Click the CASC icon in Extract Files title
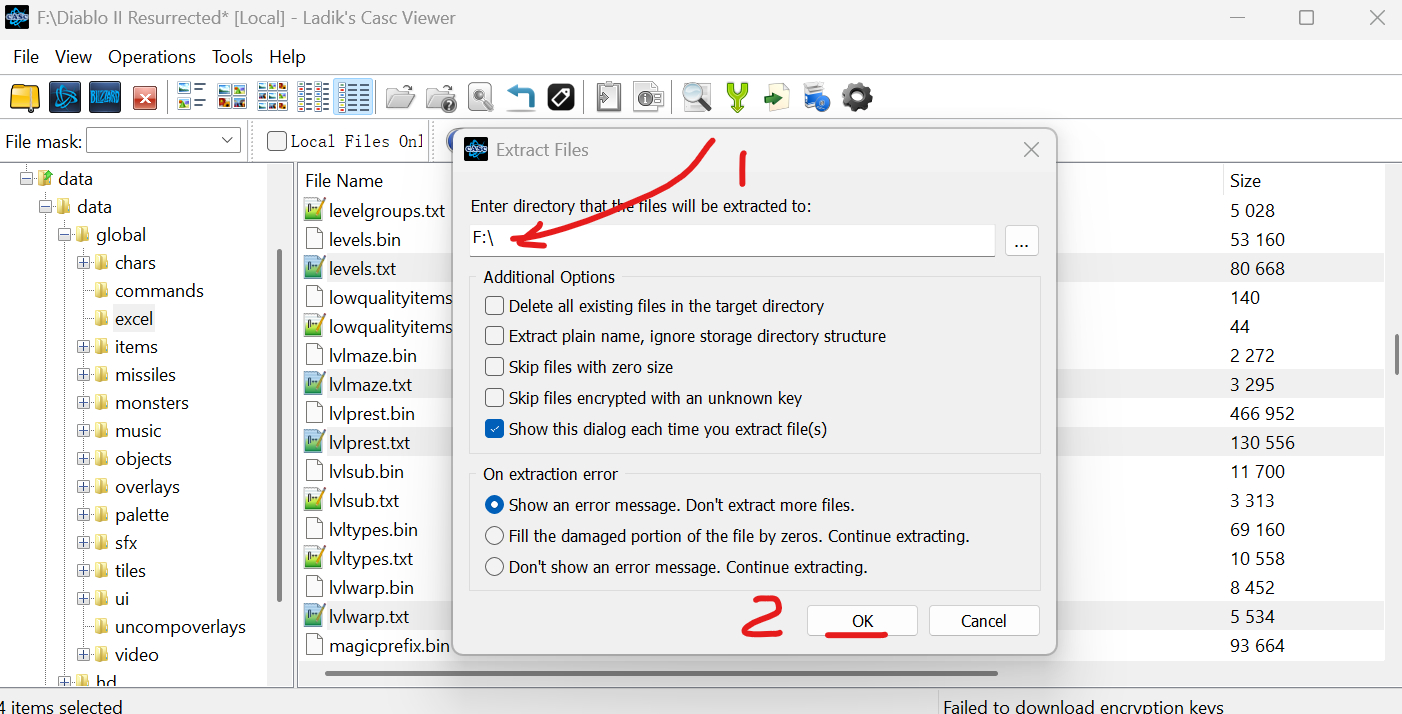The width and height of the screenshot is (1402, 714). coord(477,149)
